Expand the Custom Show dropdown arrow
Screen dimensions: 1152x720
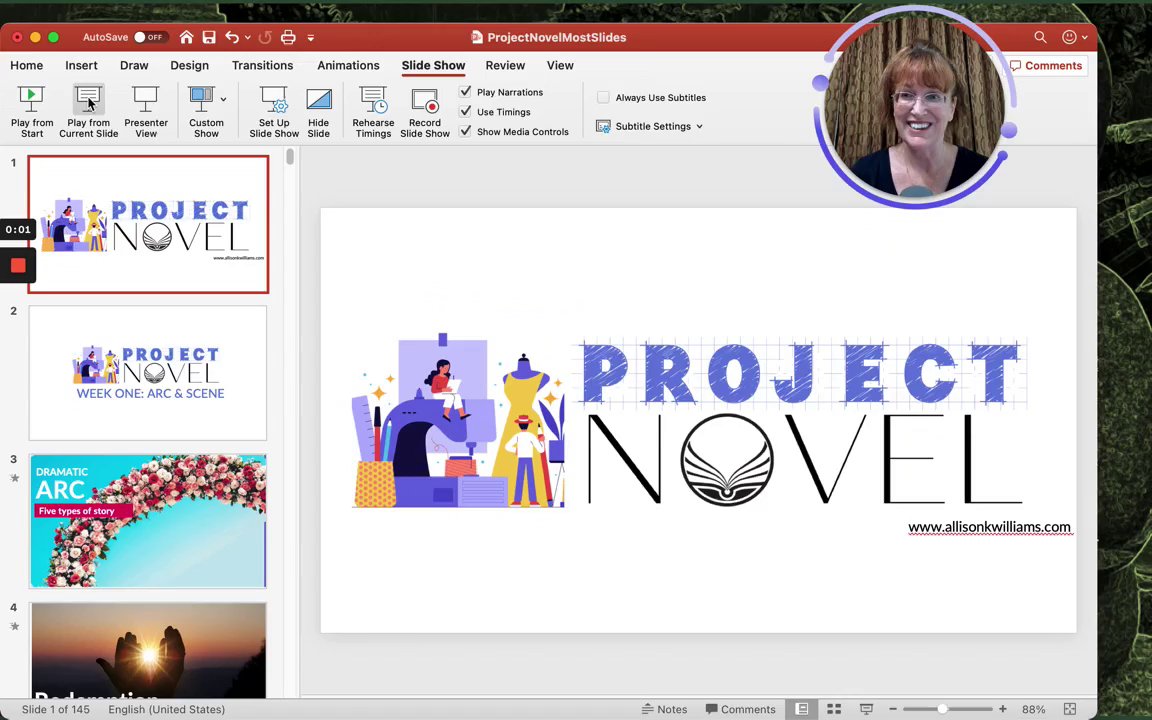click(223, 99)
